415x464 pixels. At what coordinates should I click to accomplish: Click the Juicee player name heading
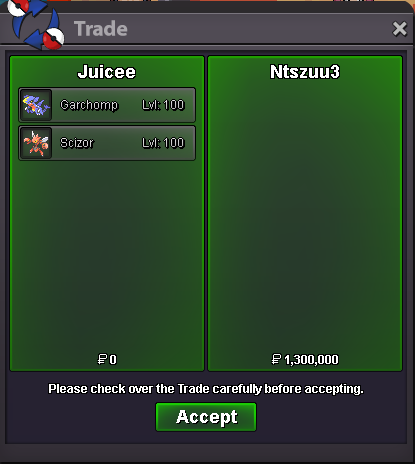coord(107,72)
